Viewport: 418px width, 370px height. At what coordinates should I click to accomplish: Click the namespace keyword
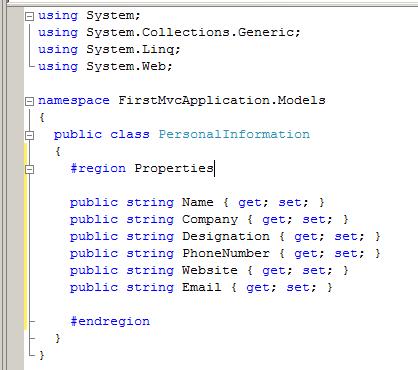coord(74,101)
